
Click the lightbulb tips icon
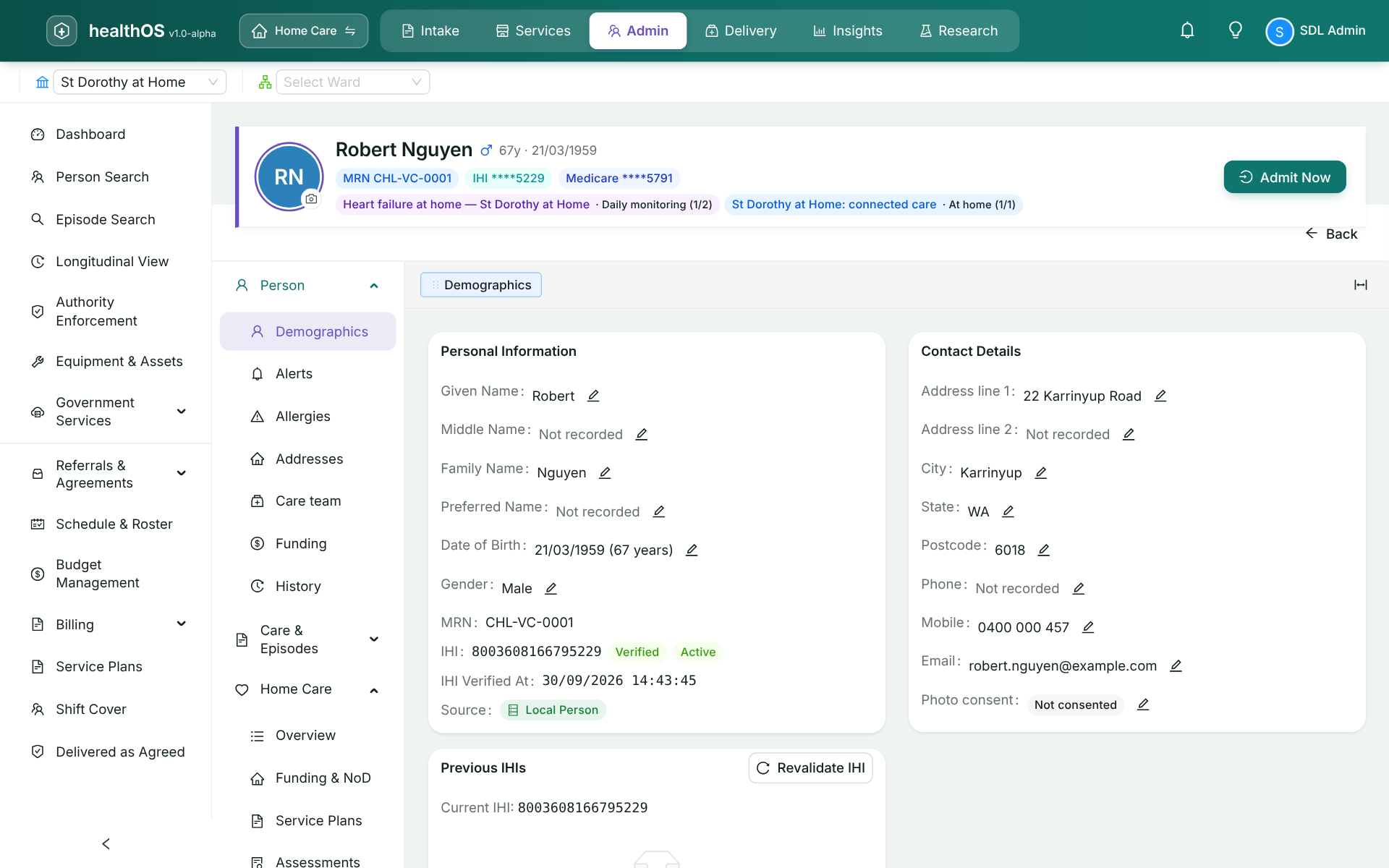pos(1236,30)
